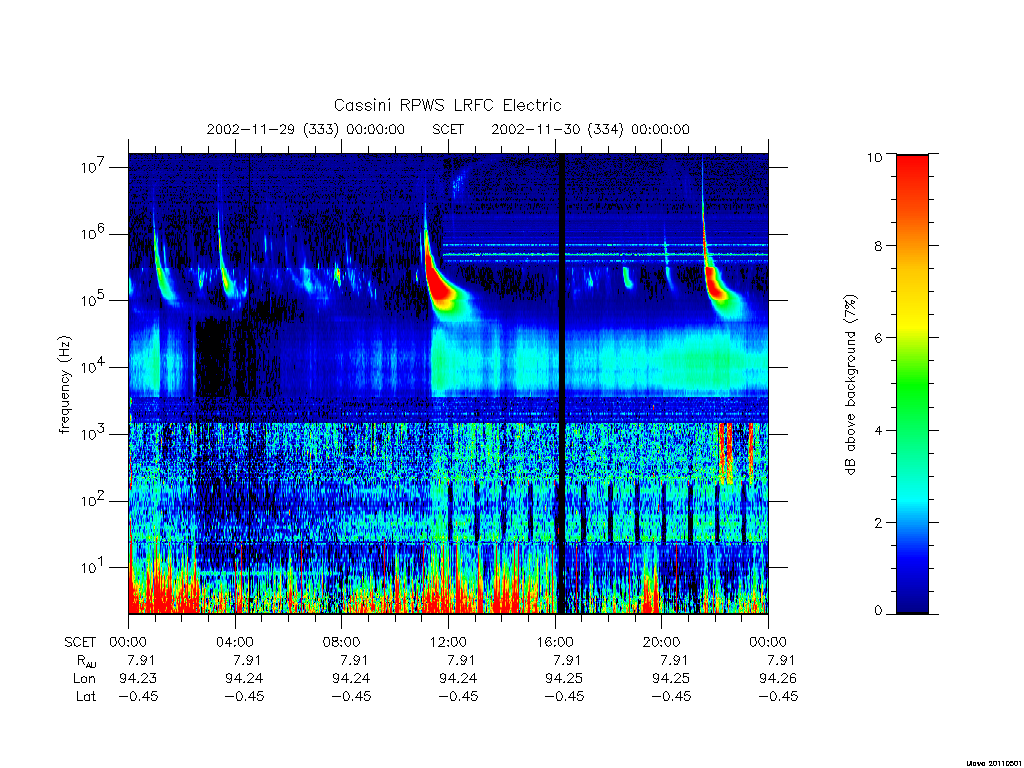Click the 10^7 frequency tick label

point(94,166)
